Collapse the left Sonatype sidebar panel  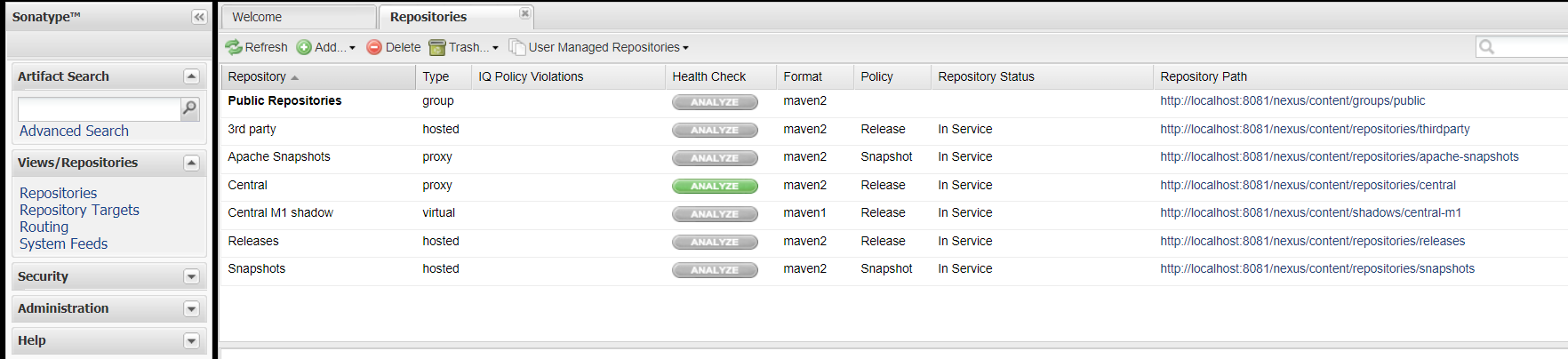199,17
